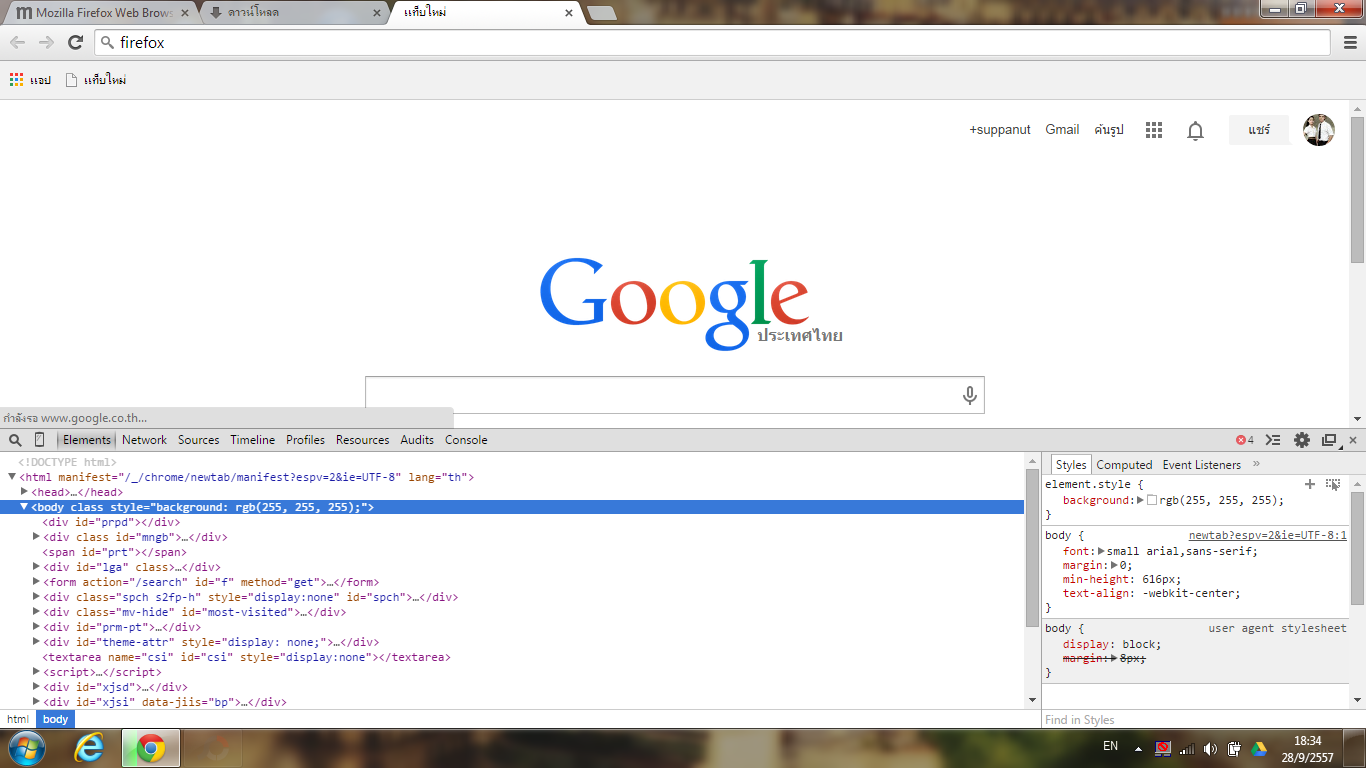This screenshot has height=768, width=1366.
Task: Select the Event Listeners sidebar tab
Action: tap(1202, 465)
